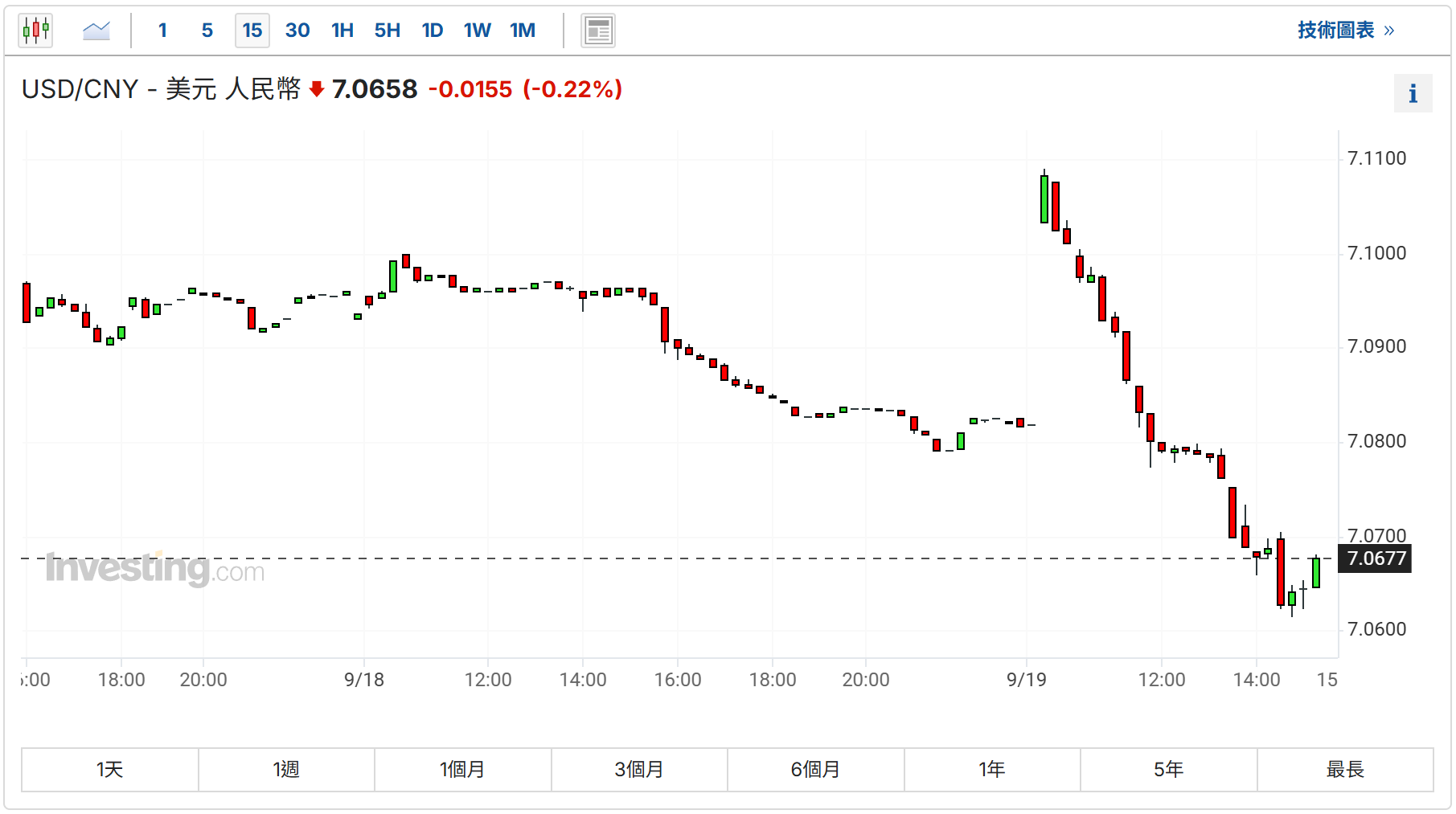Set interval to 1W

[x=478, y=31]
